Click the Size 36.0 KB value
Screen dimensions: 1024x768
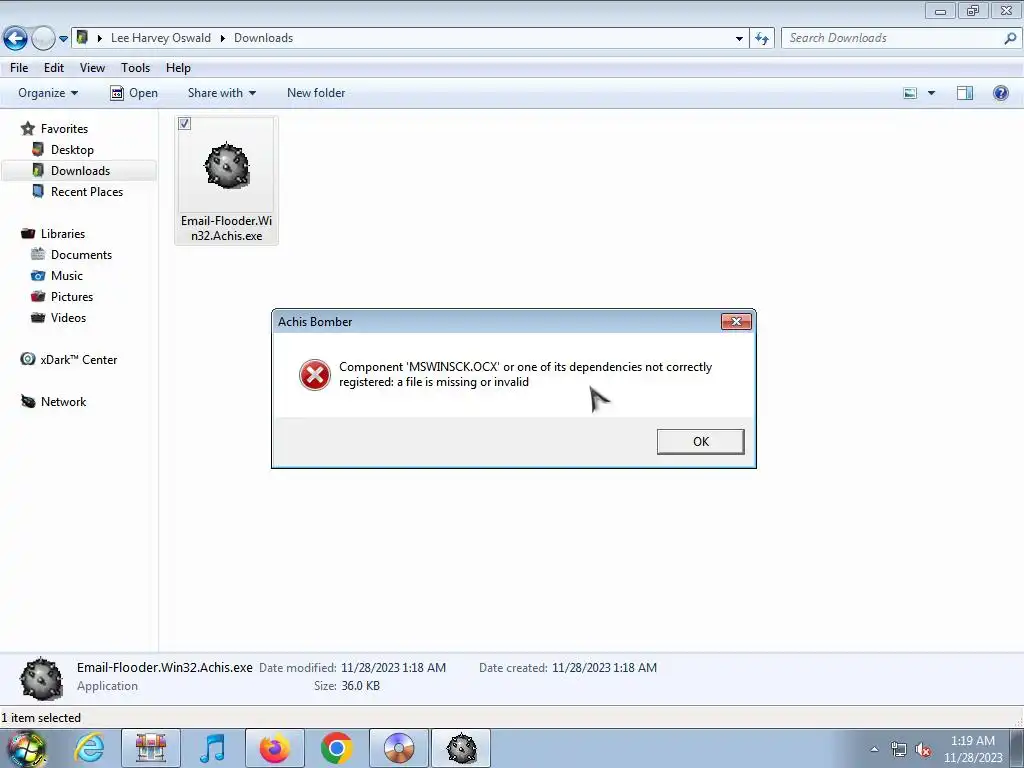(x=360, y=686)
